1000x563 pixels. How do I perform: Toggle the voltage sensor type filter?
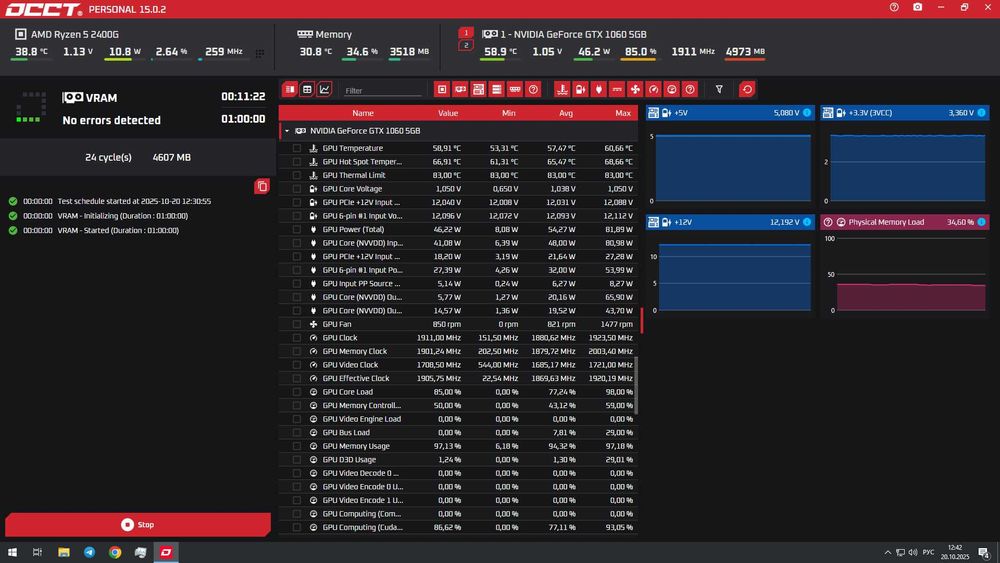pos(580,89)
